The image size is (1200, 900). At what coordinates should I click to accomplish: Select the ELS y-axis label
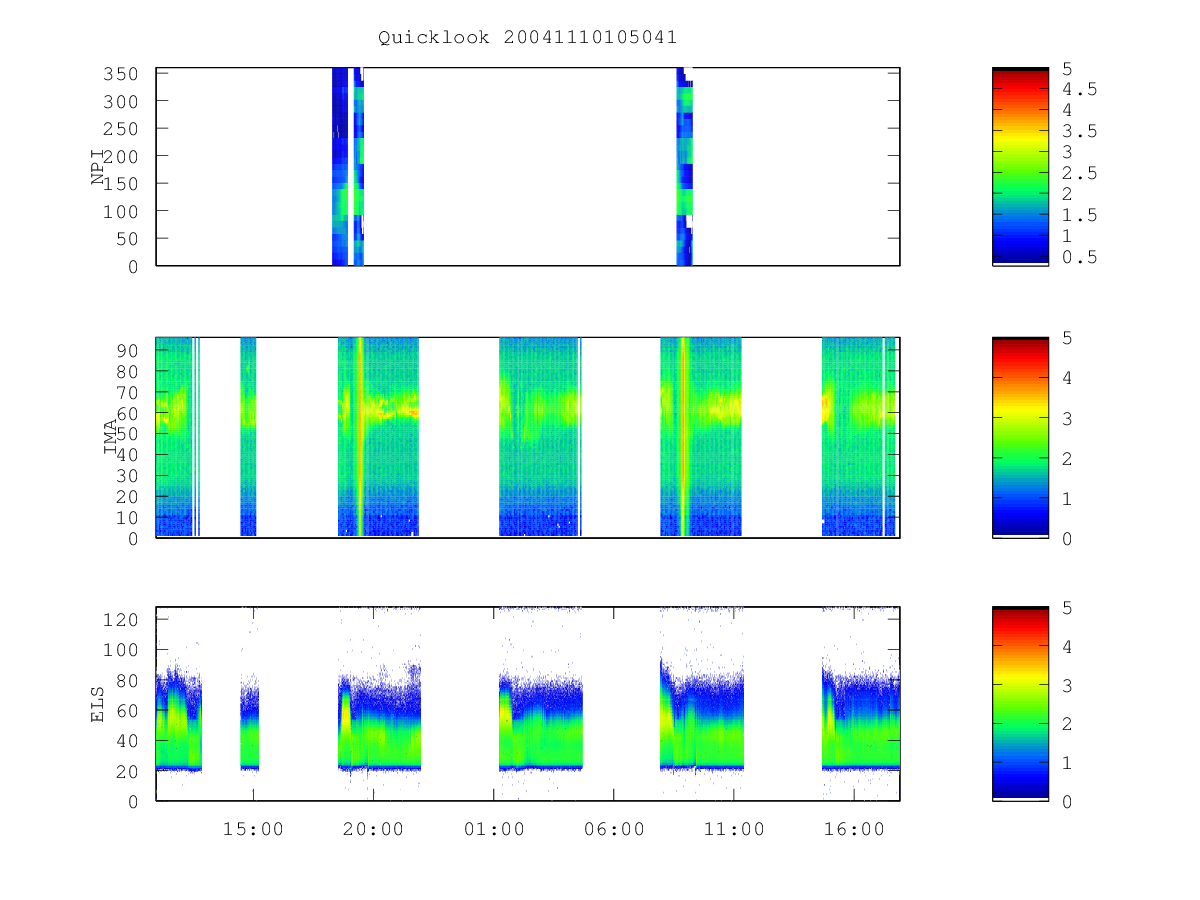click(x=98, y=705)
